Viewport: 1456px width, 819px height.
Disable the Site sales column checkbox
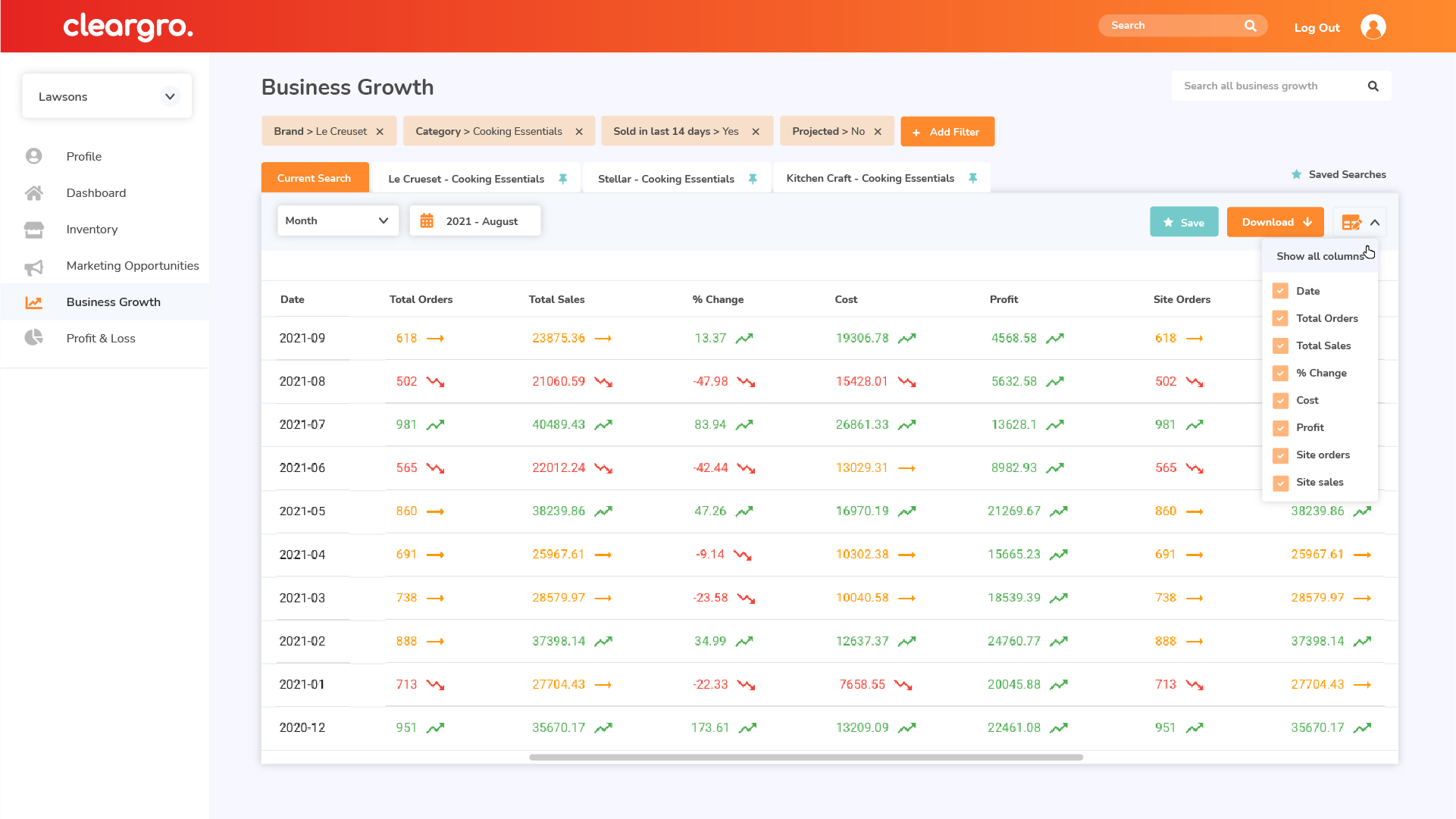pyautogui.click(x=1280, y=482)
